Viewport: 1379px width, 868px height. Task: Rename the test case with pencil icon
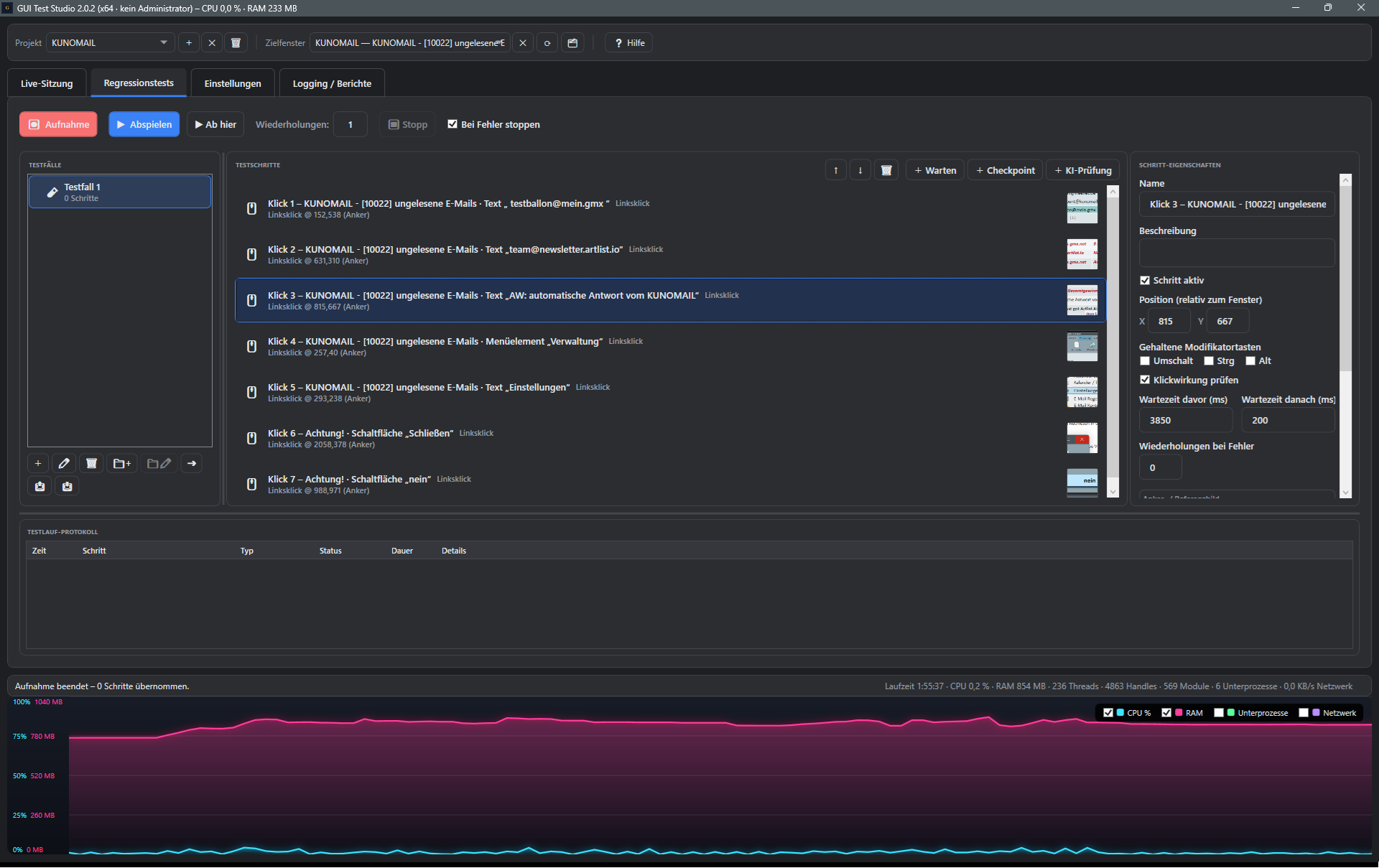[x=64, y=463]
